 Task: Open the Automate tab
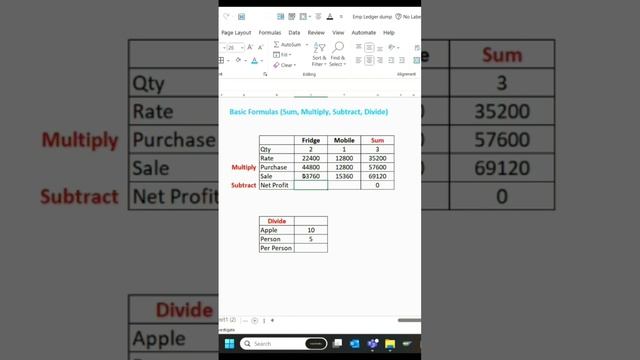364,32
